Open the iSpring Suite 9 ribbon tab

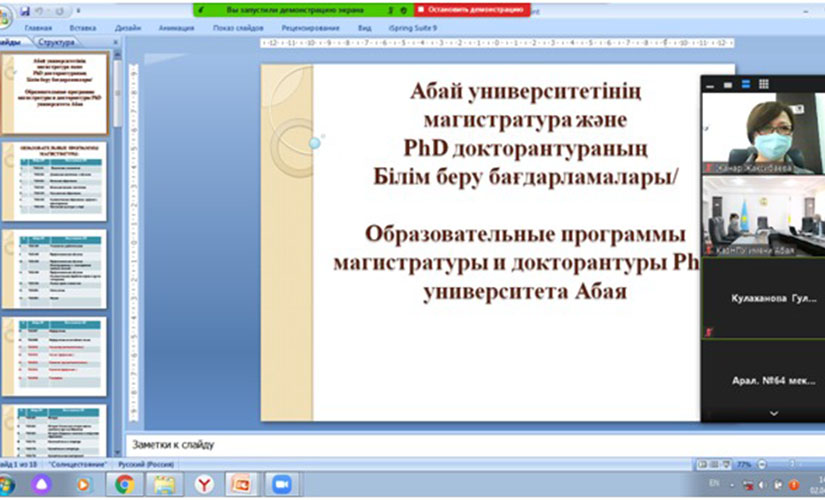[x=412, y=28]
